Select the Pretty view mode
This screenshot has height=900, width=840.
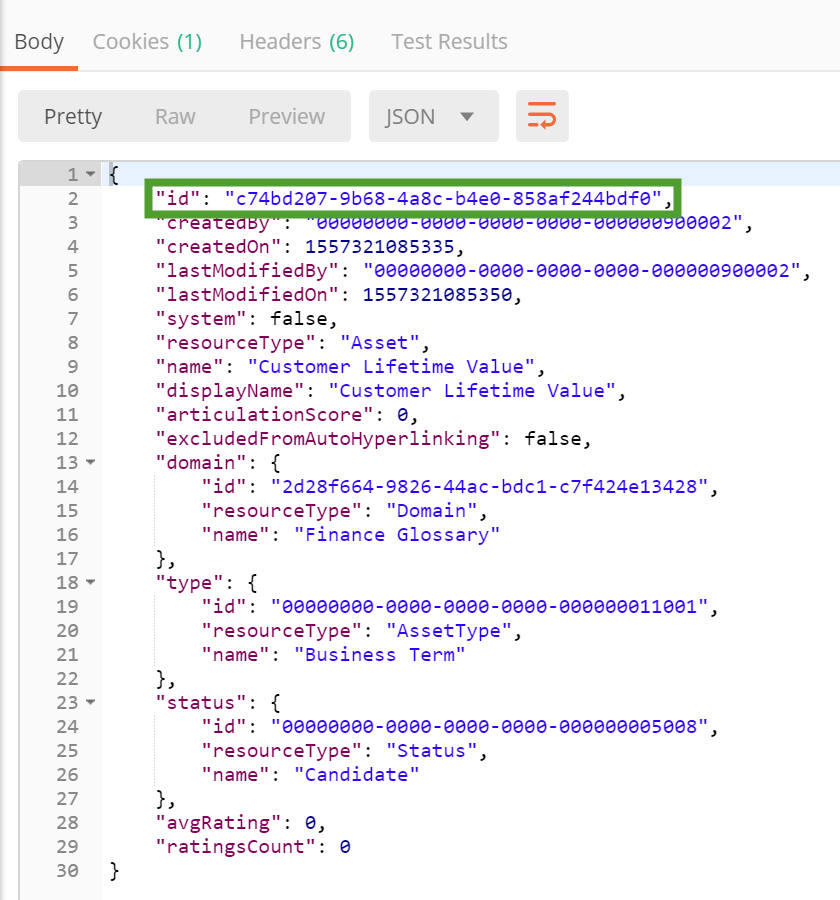73,117
